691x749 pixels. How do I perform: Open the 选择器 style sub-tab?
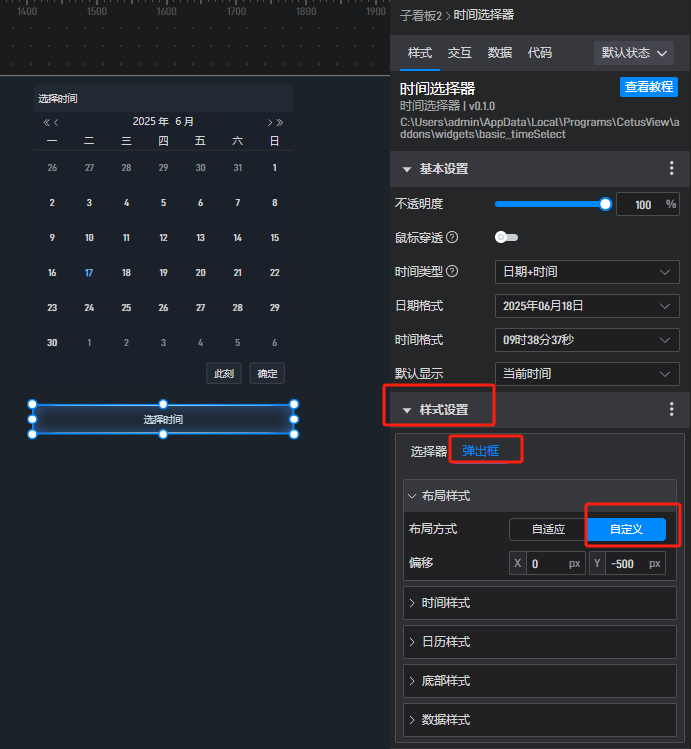(428, 451)
